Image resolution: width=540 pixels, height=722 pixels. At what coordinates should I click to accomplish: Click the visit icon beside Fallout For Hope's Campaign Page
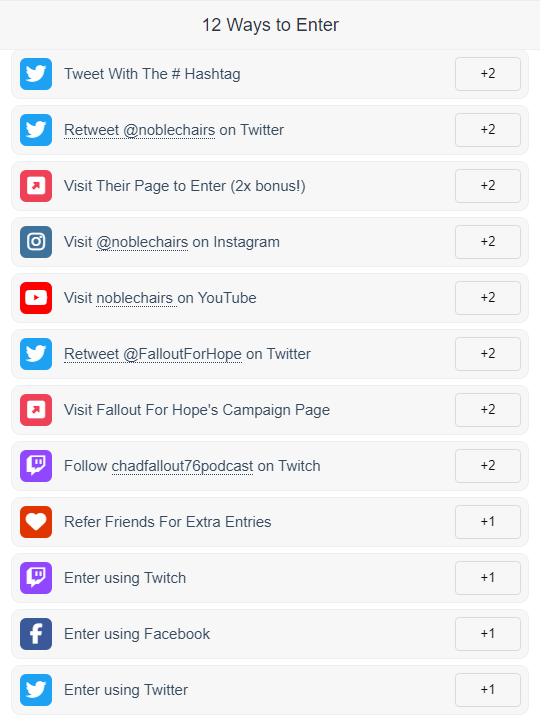36,410
